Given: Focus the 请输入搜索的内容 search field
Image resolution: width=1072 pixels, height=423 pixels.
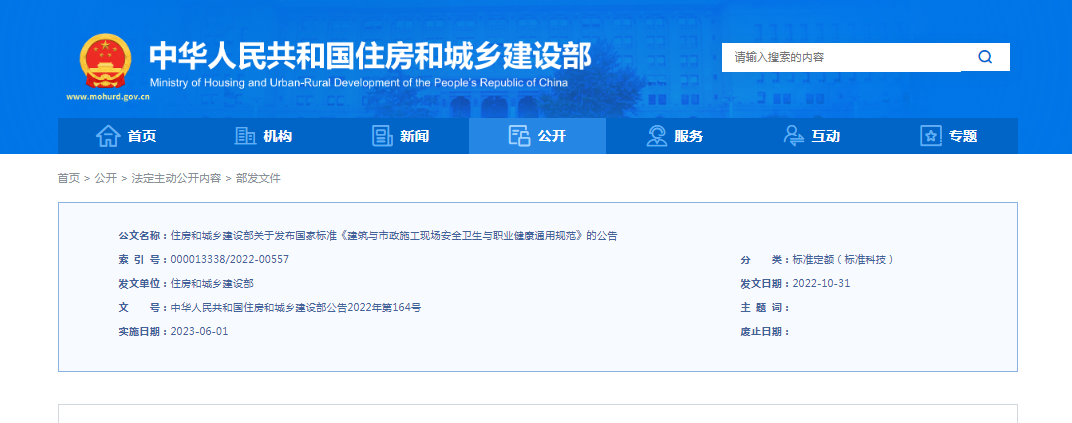Looking at the screenshot, I should pyautogui.click(x=842, y=57).
